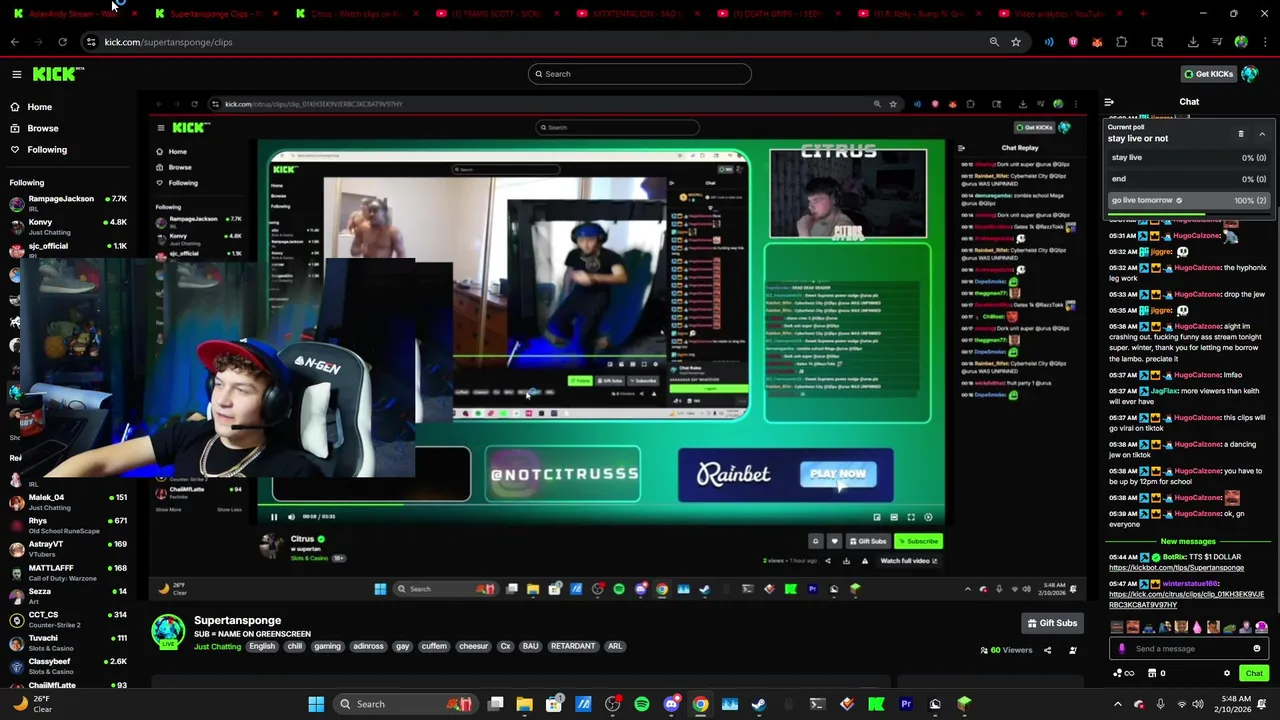Click the green KICK logo

point(56,74)
